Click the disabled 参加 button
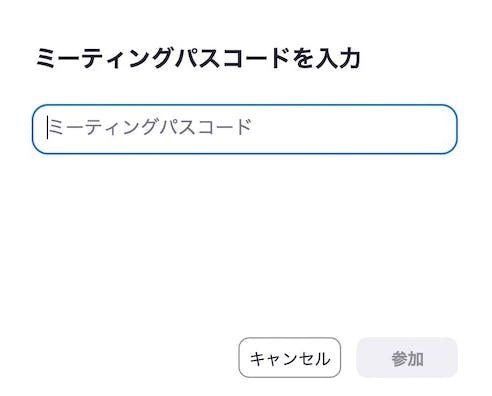This screenshot has width=492, height=396. [407, 357]
